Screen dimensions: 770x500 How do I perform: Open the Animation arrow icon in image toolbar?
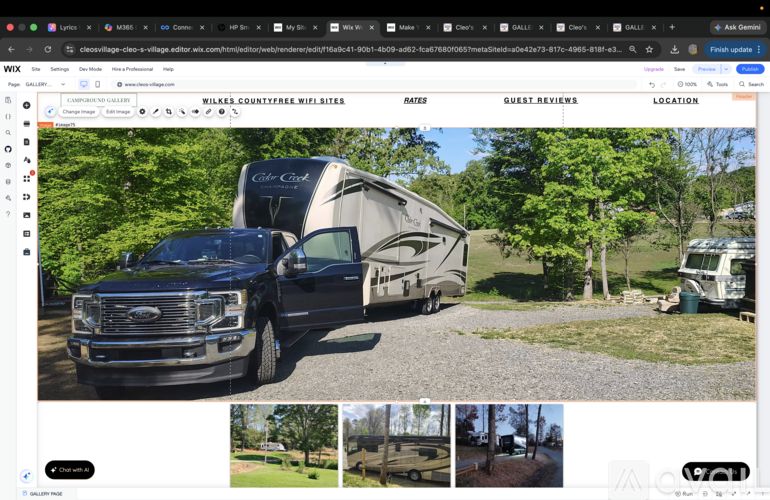pos(195,111)
